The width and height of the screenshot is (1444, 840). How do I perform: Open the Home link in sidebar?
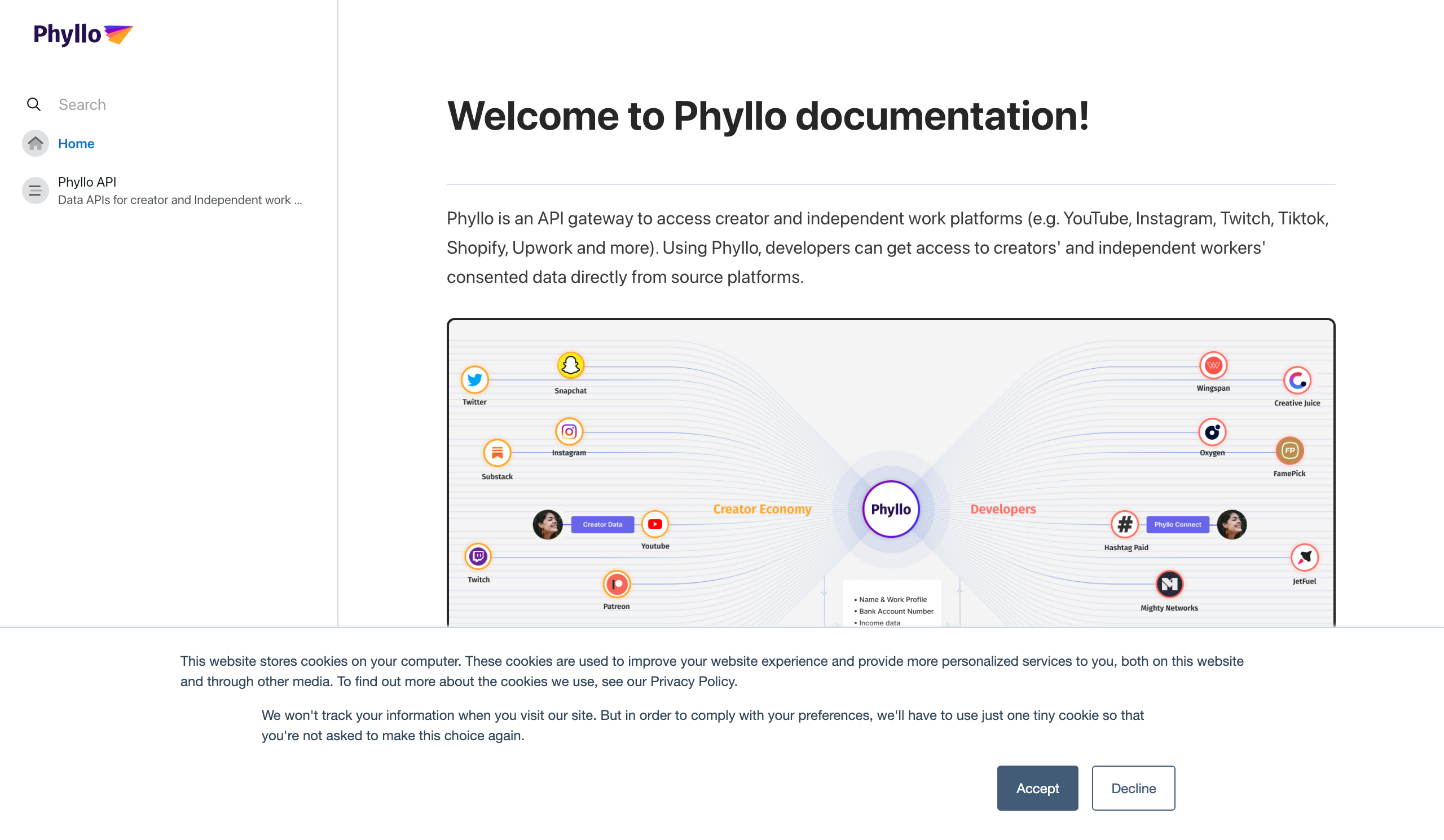coord(76,144)
